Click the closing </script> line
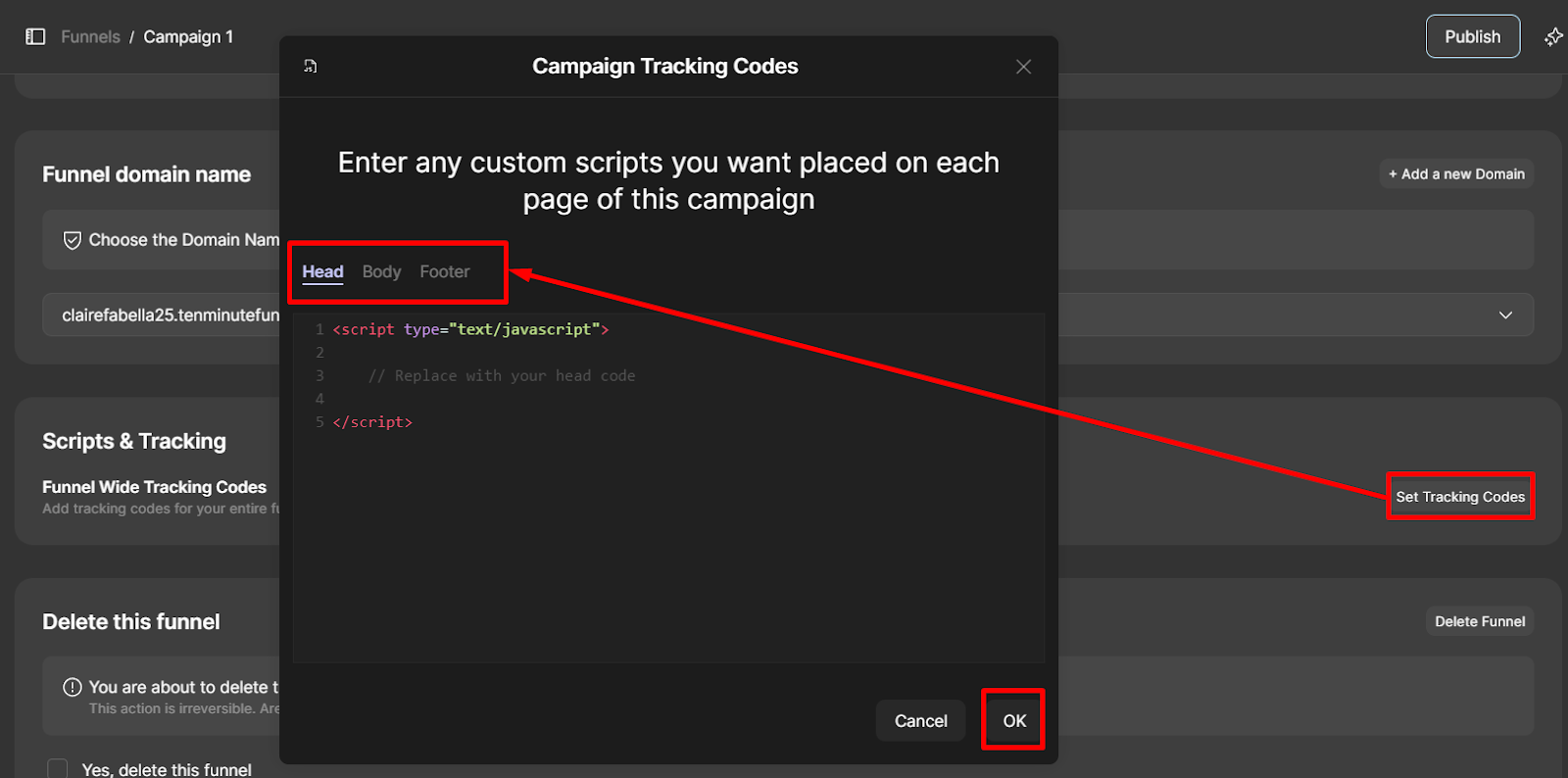 (x=372, y=422)
